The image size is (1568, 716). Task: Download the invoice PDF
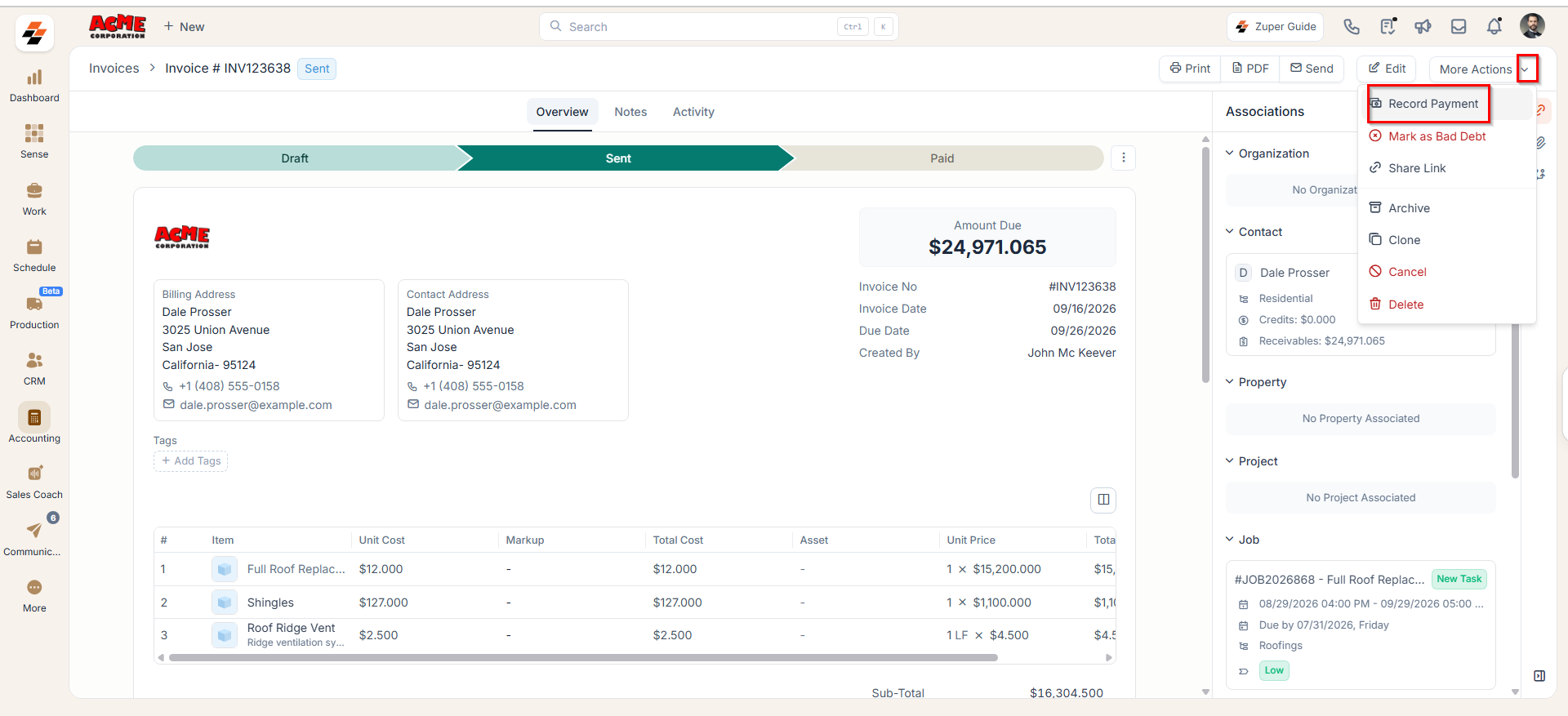point(1250,69)
